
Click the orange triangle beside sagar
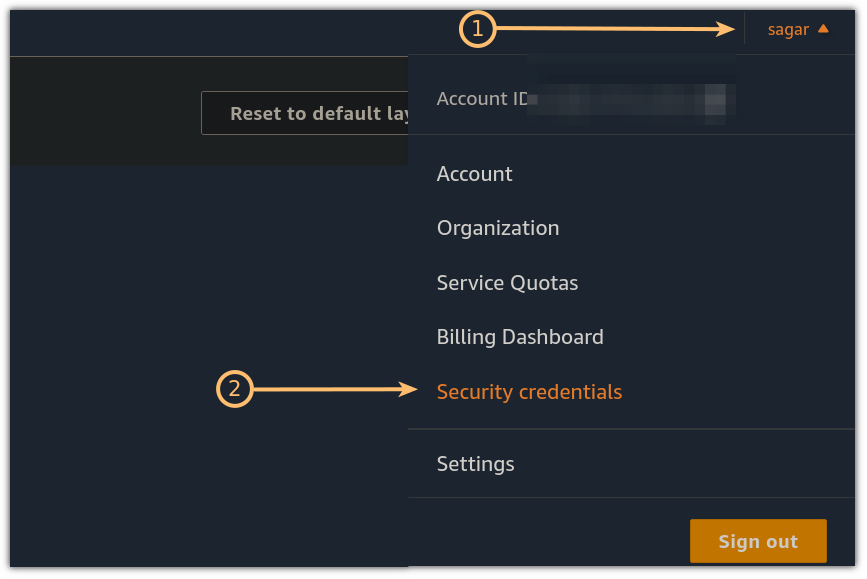click(x=822, y=29)
